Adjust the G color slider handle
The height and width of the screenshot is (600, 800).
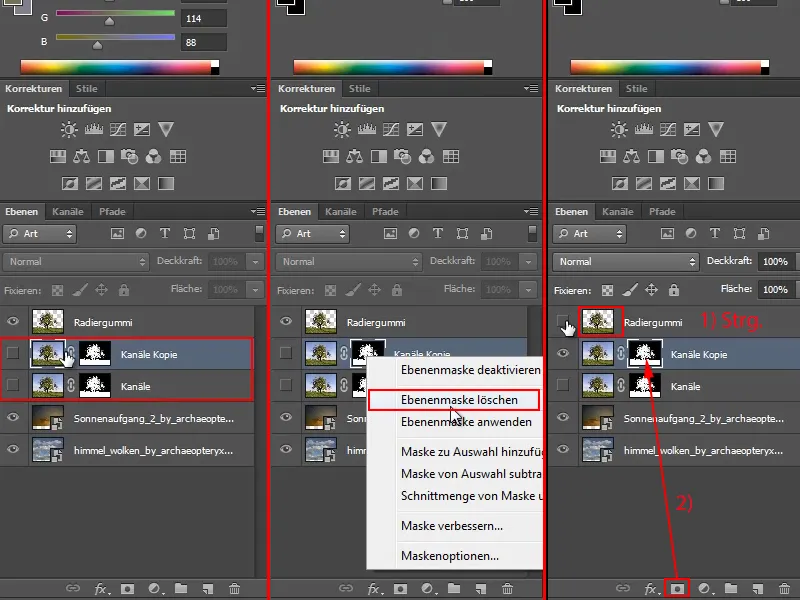pyautogui.click(x=109, y=21)
